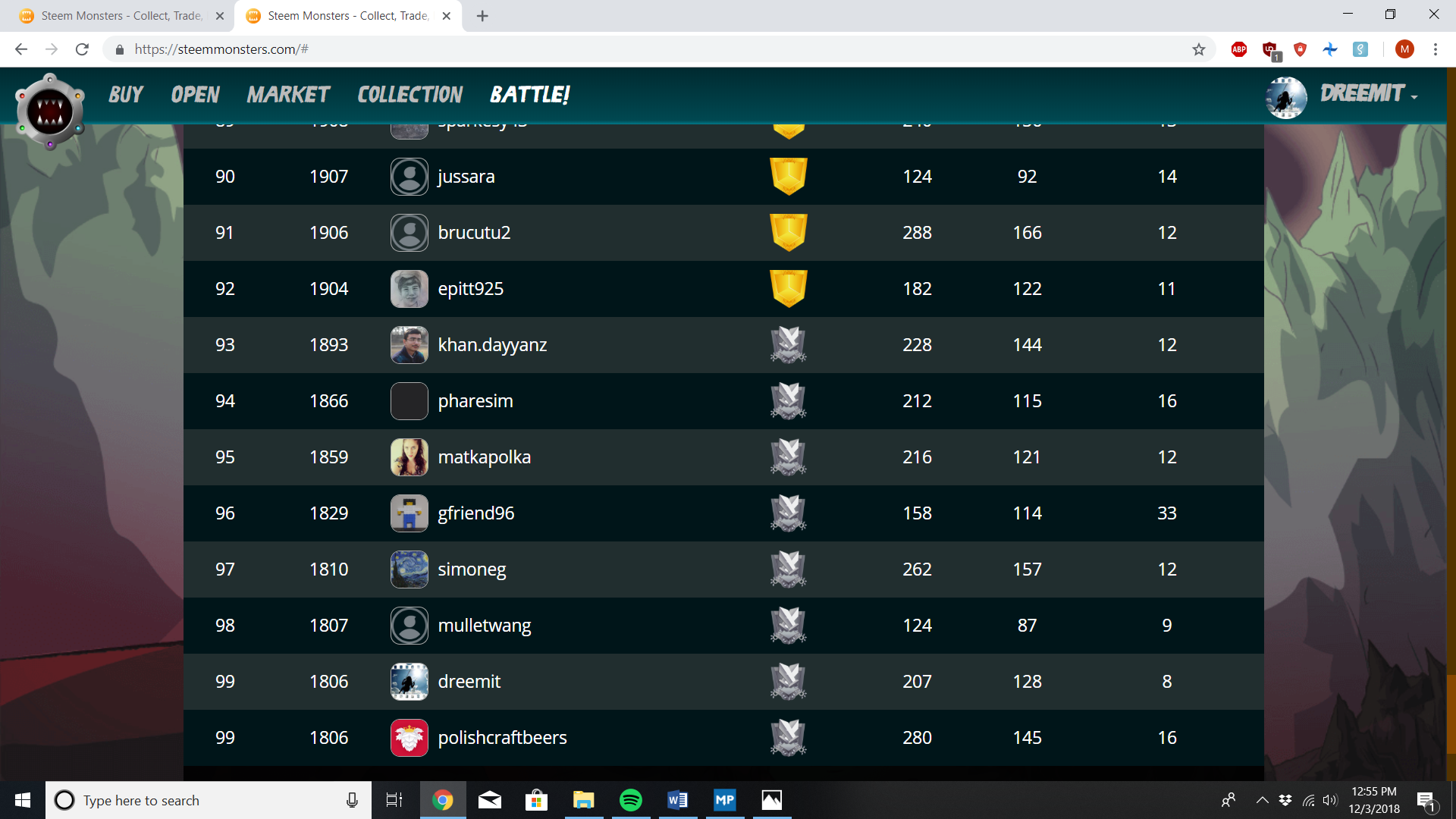Click epitt925's avatar picture

pos(409,289)
